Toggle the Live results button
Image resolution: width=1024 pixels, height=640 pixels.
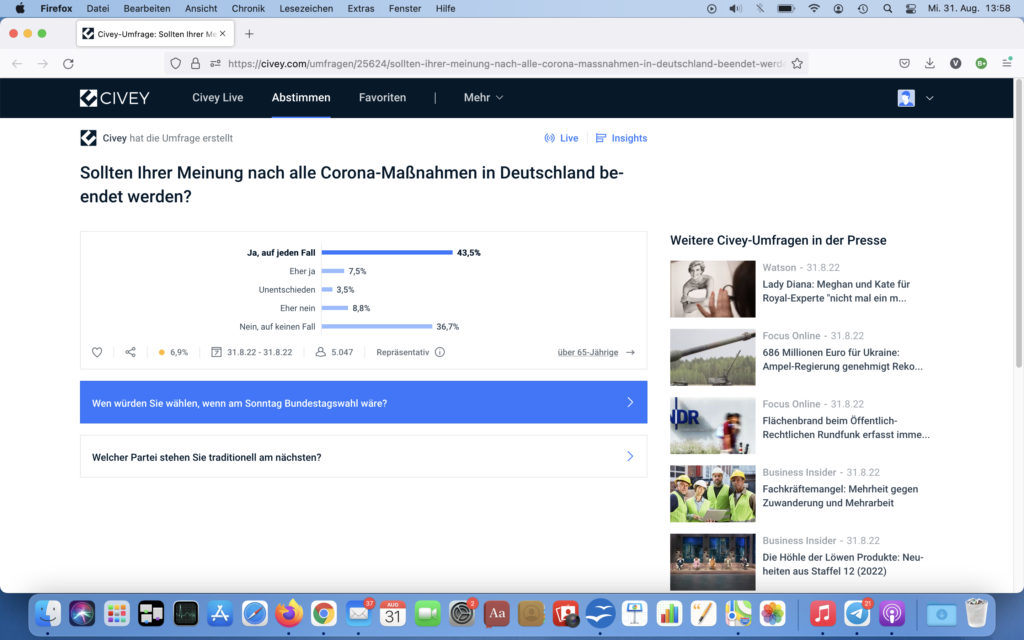pos(561,138)
